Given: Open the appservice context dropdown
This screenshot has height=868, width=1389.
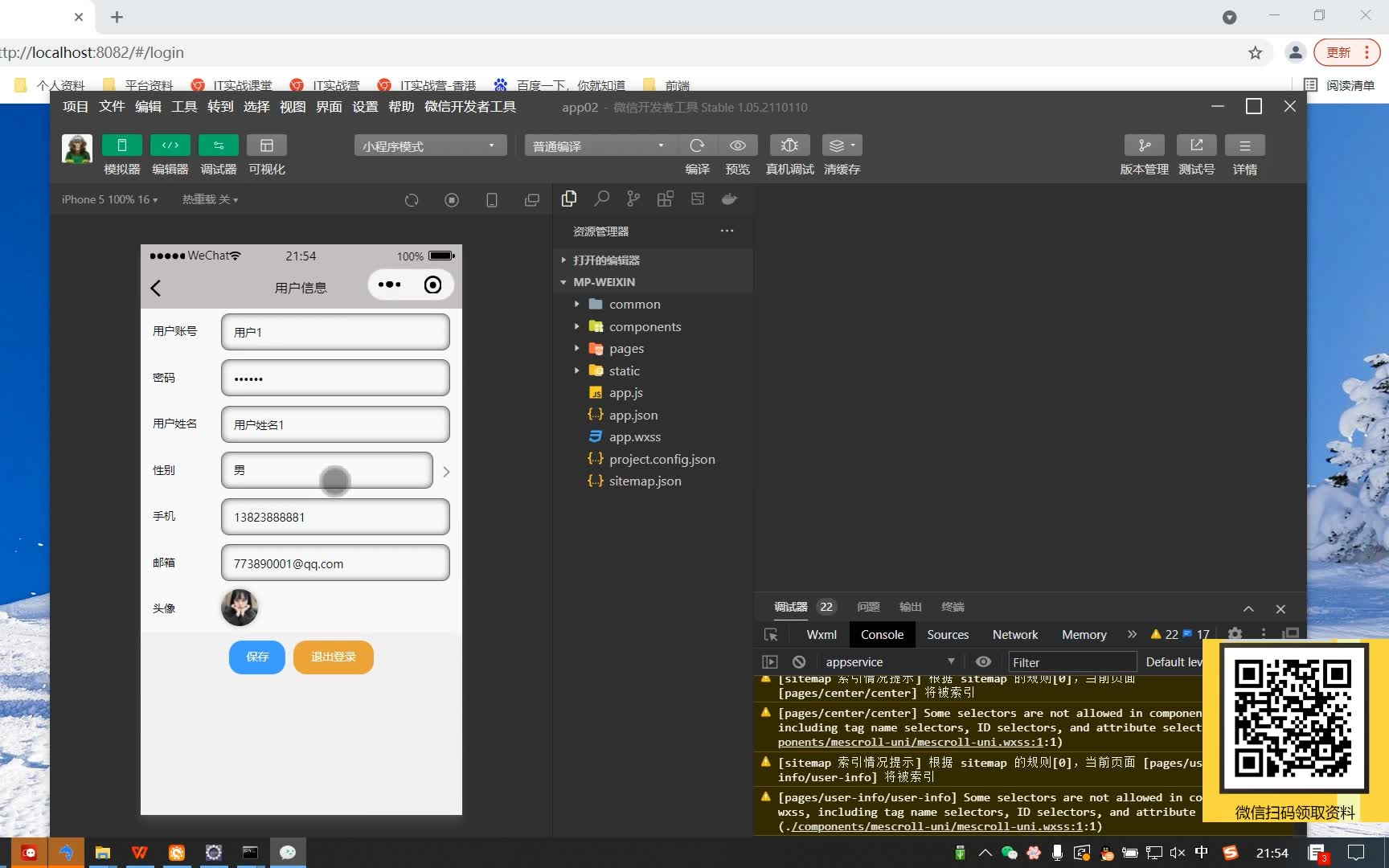Looking at the screenshot, I should tap(888, 661).
